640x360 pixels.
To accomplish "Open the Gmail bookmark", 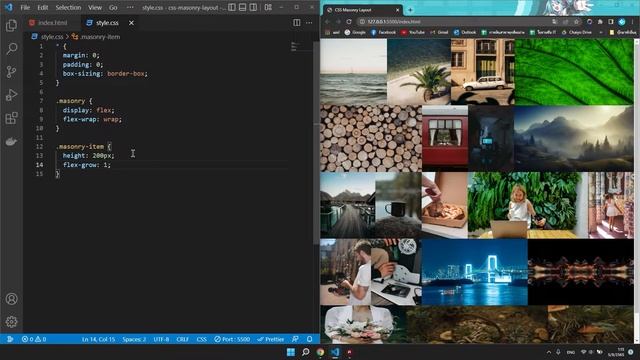I will pos(439,32).
